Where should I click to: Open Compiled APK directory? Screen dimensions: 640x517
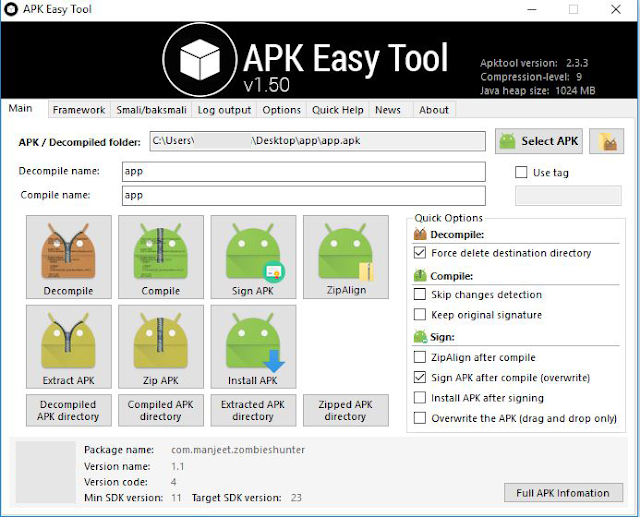click(x=161, y=410)
